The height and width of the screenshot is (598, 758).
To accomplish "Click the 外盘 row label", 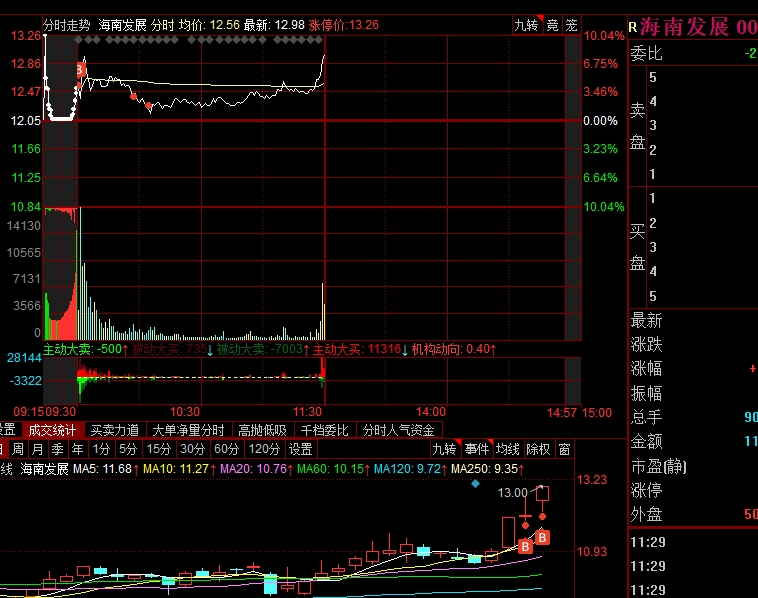I will tap(646, 514).
